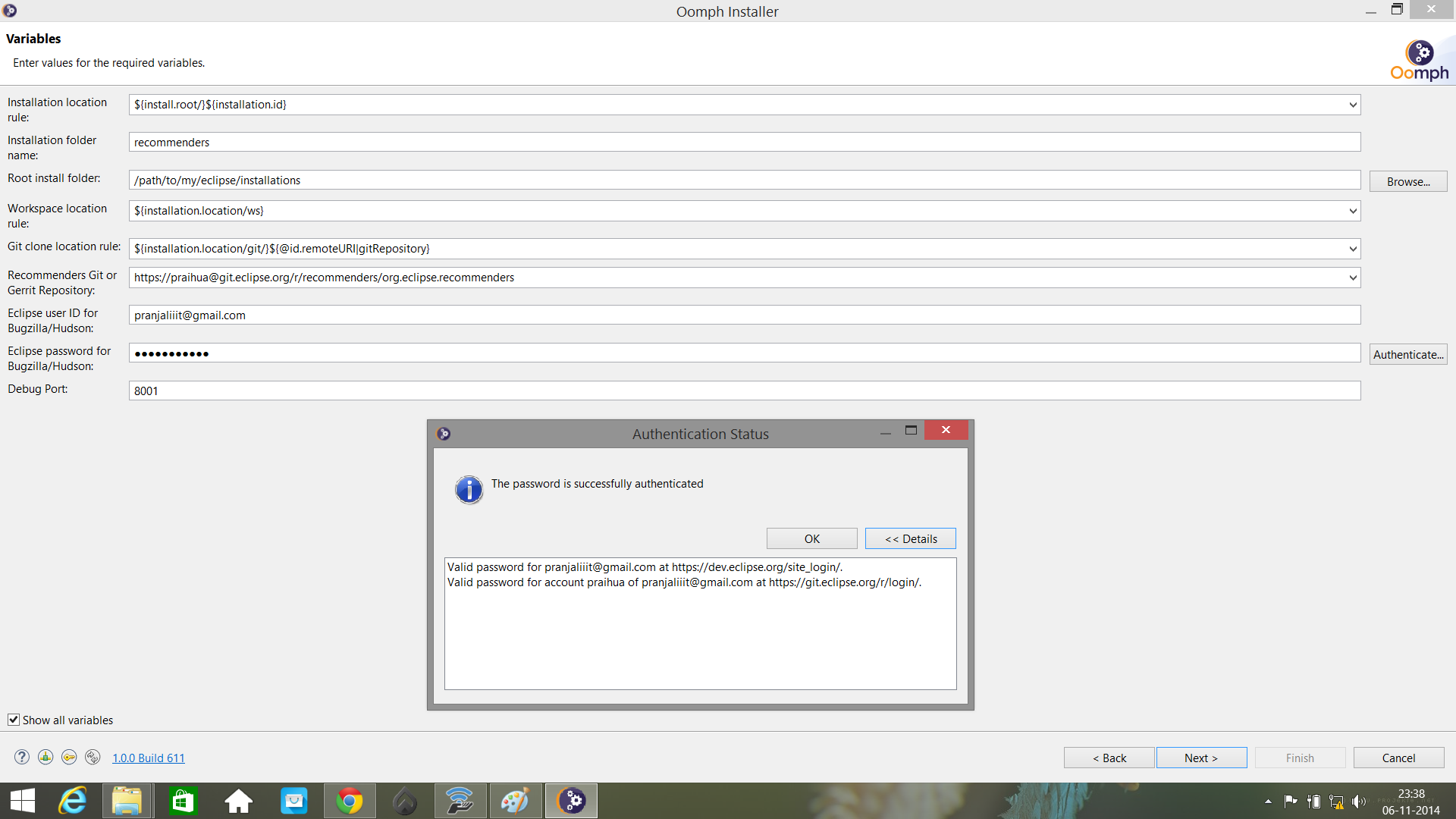Expand Installation location rule dropdown
The width and height of the screenshot is (1456, 819).
[1352, 105]
